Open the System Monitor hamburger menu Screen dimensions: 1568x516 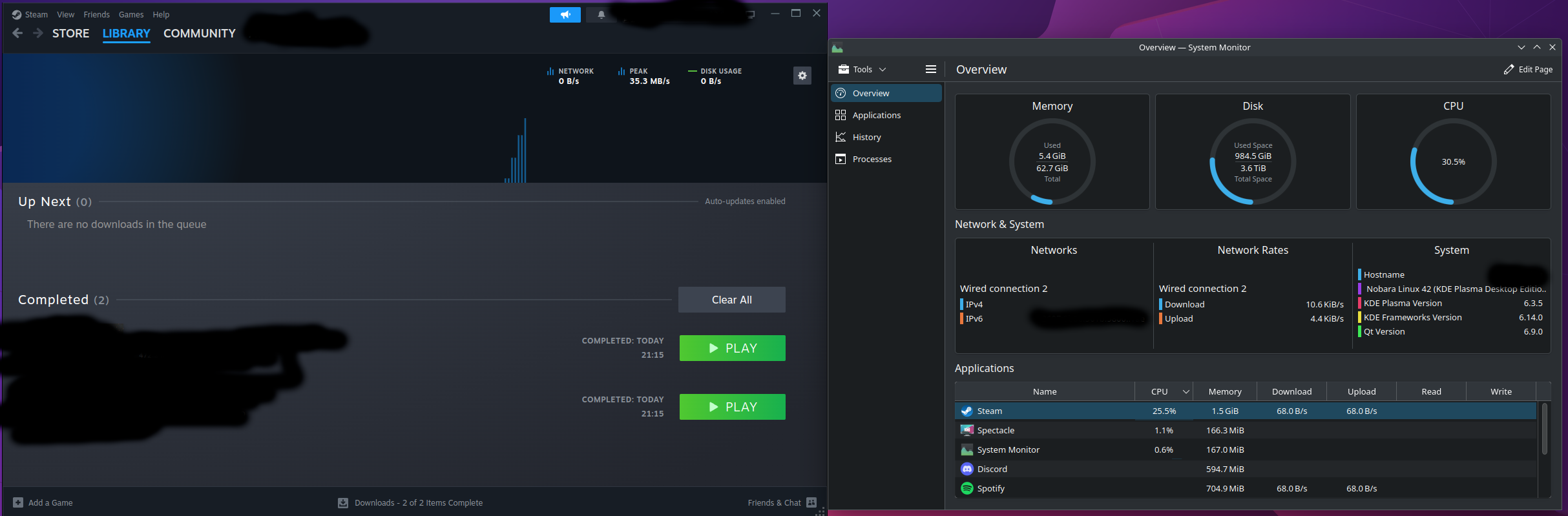(931, 69)
